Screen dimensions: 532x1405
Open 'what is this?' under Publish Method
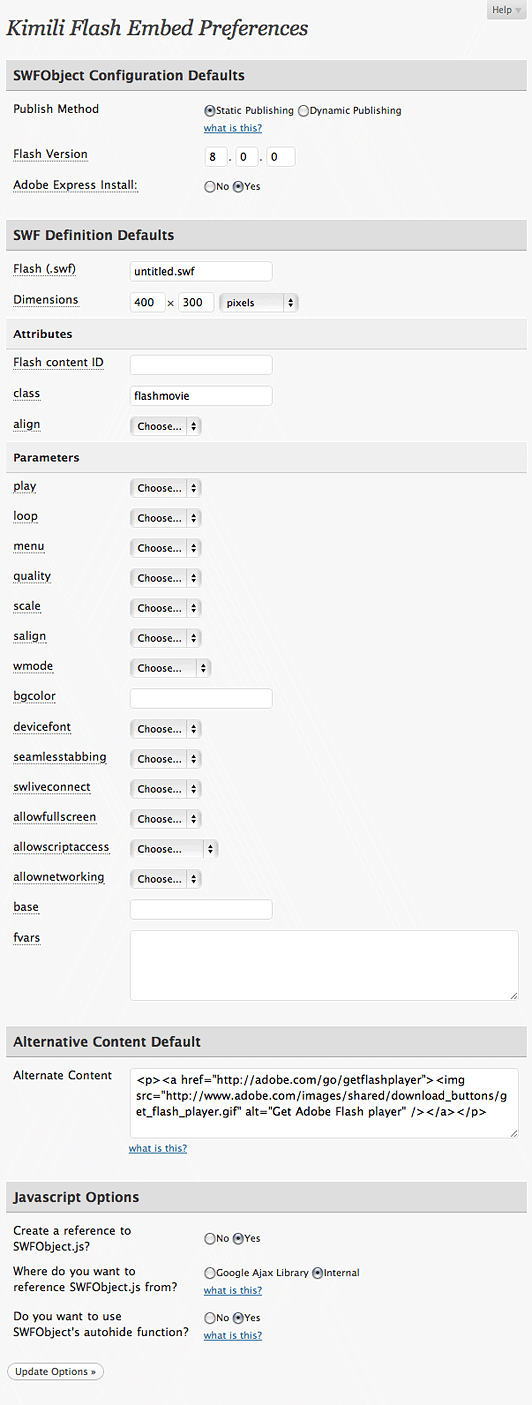232,128
